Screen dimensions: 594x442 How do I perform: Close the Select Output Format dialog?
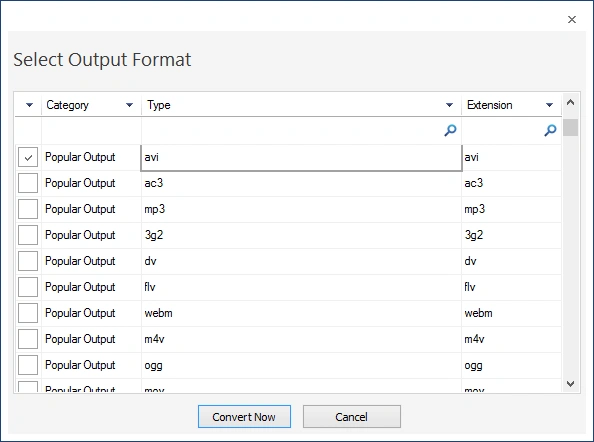[x=572, y=20]
